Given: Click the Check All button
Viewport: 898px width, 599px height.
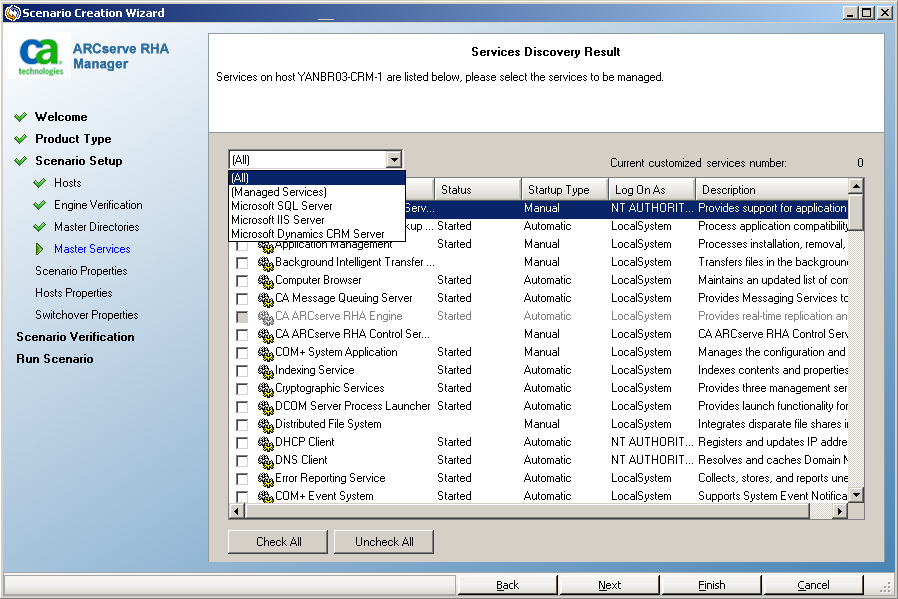Looking at the screenshot, I should 277,541.
